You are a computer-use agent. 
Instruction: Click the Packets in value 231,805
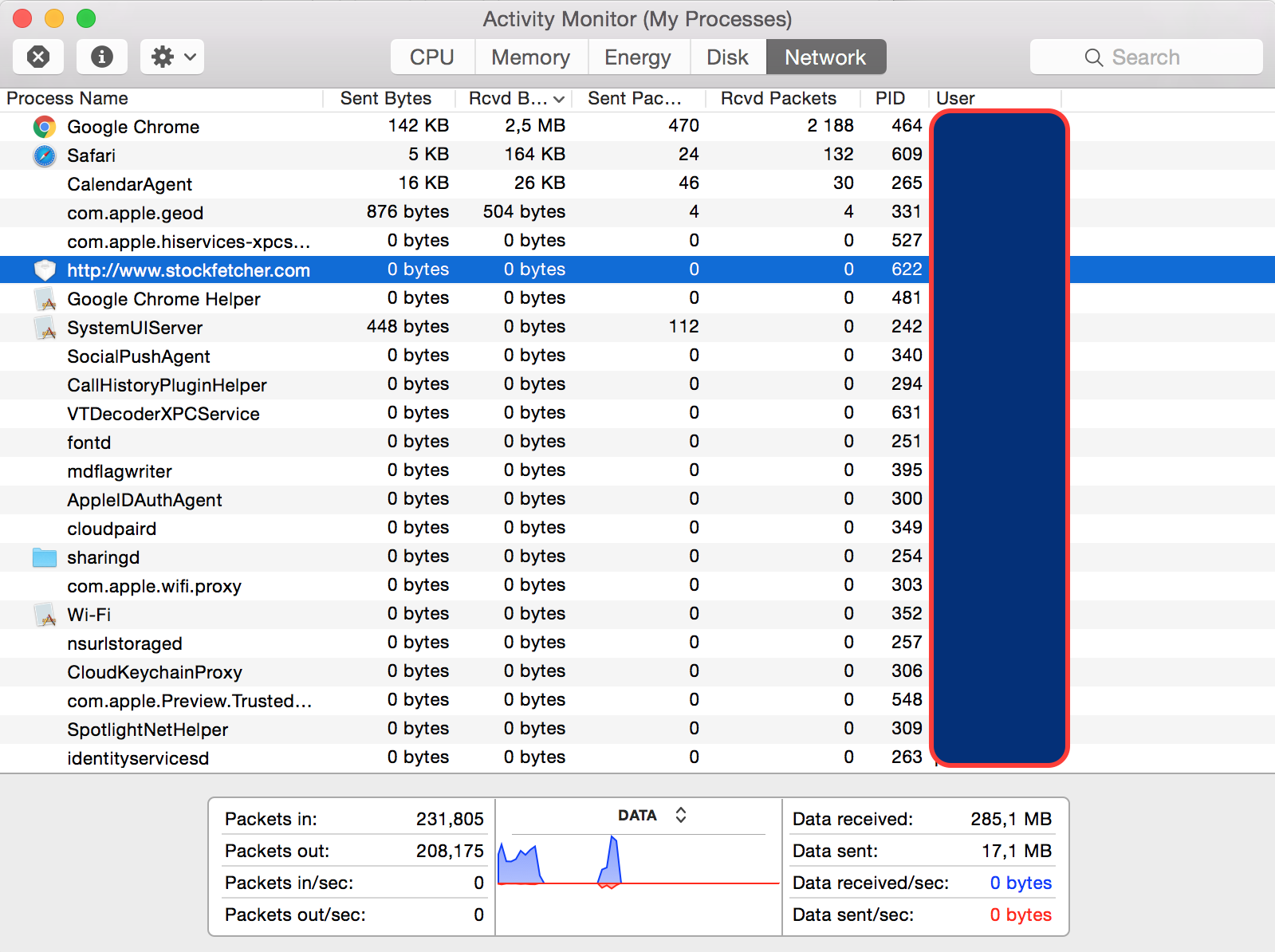450,819
